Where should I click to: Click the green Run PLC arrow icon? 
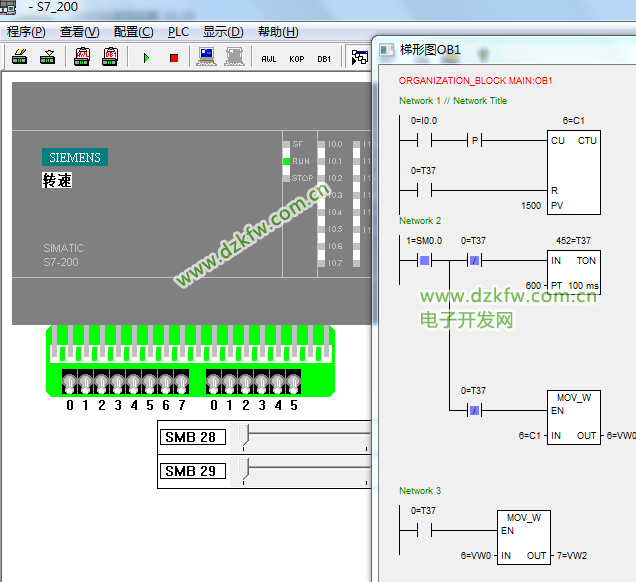click(146, 58)
